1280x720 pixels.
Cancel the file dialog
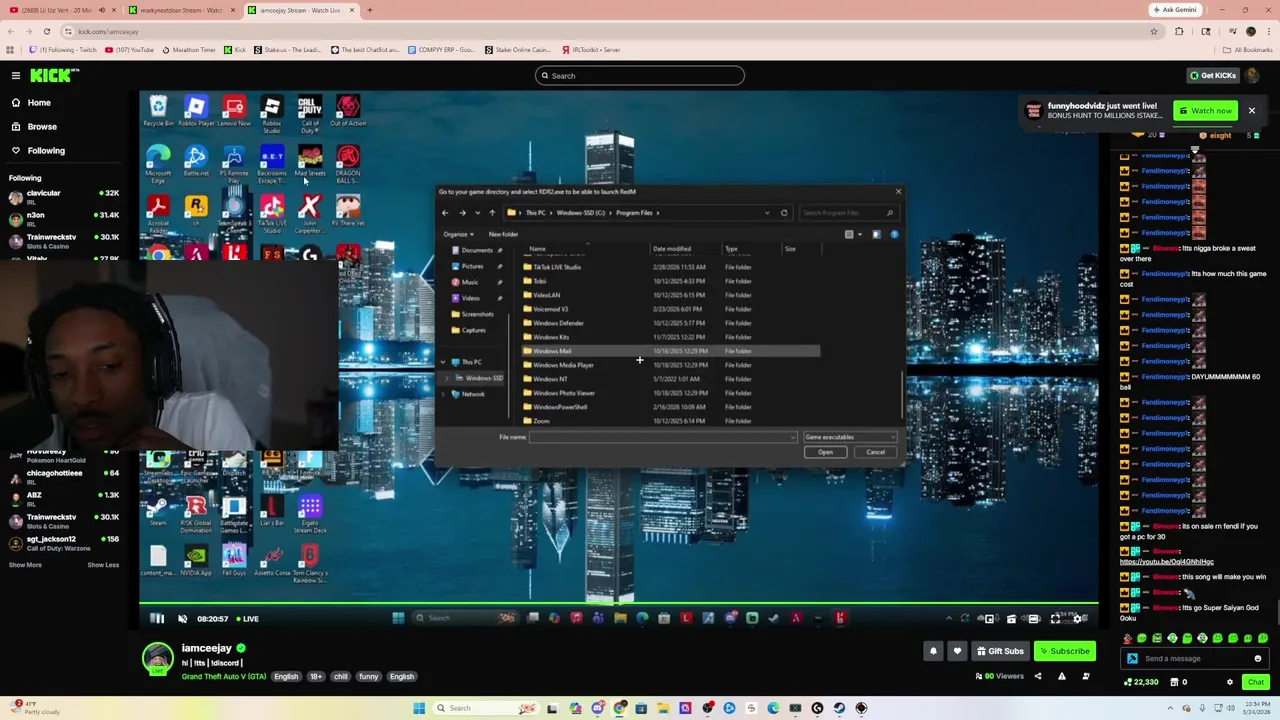tap(875, 452)
